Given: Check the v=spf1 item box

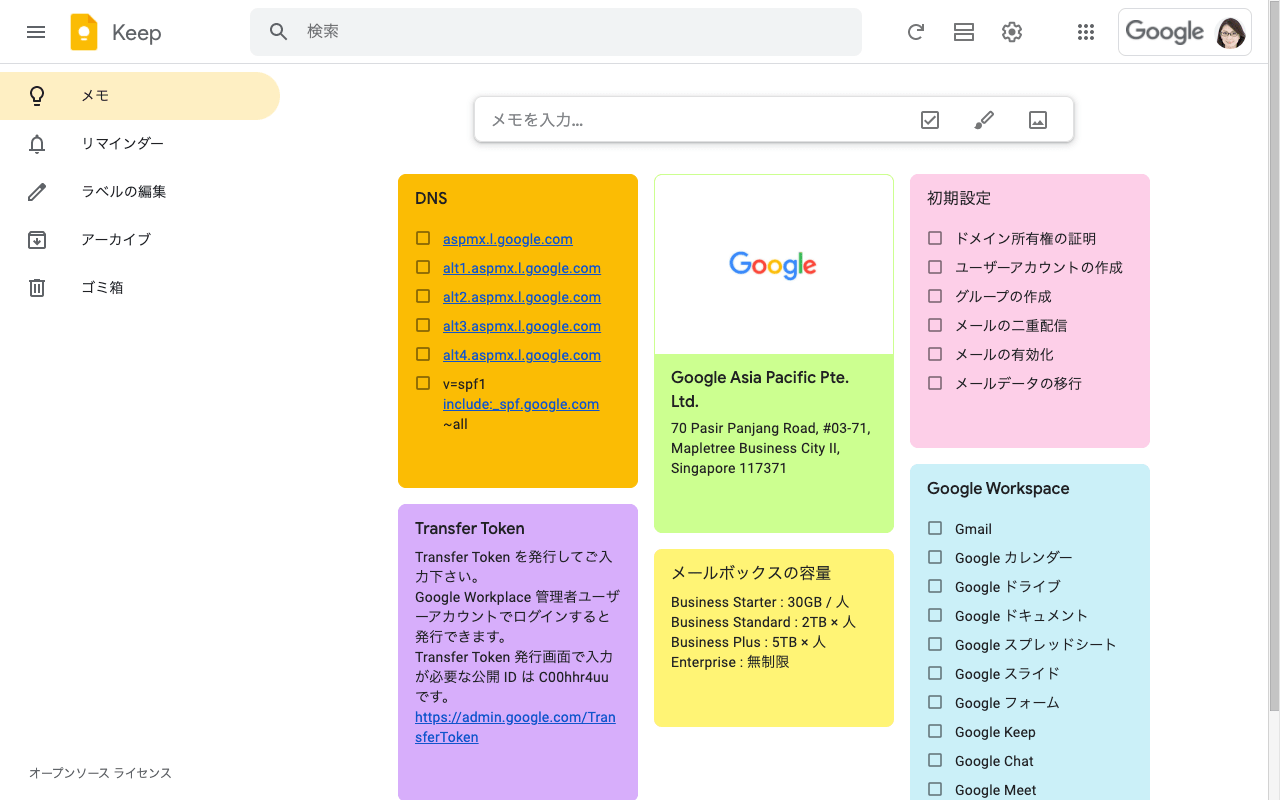Looking at the screenshot, I should point(423,383).
